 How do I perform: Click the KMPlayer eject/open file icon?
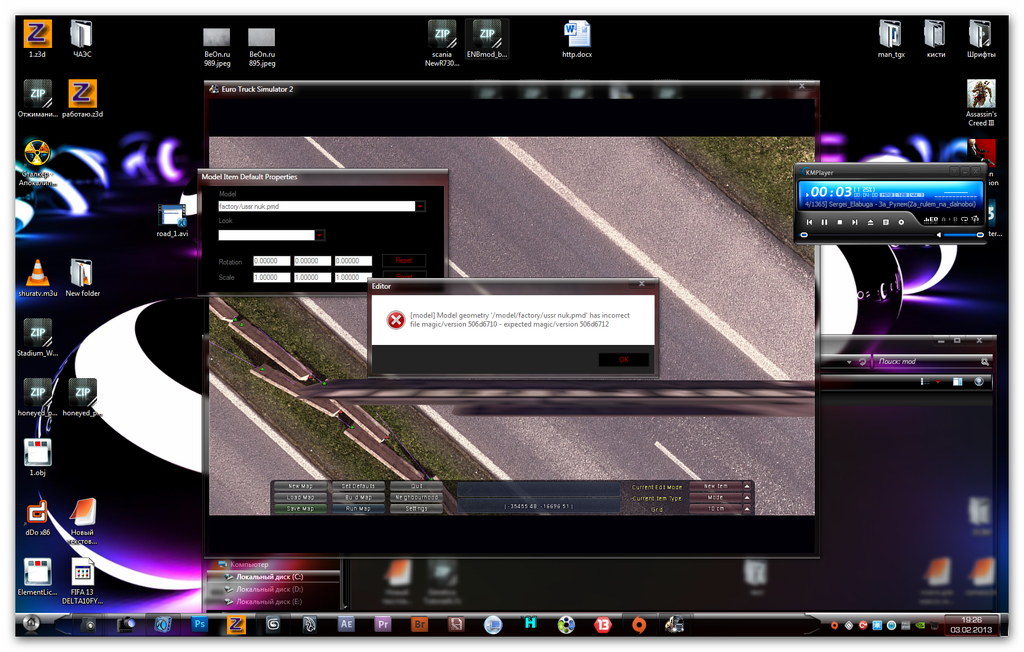tap(870, 222)
